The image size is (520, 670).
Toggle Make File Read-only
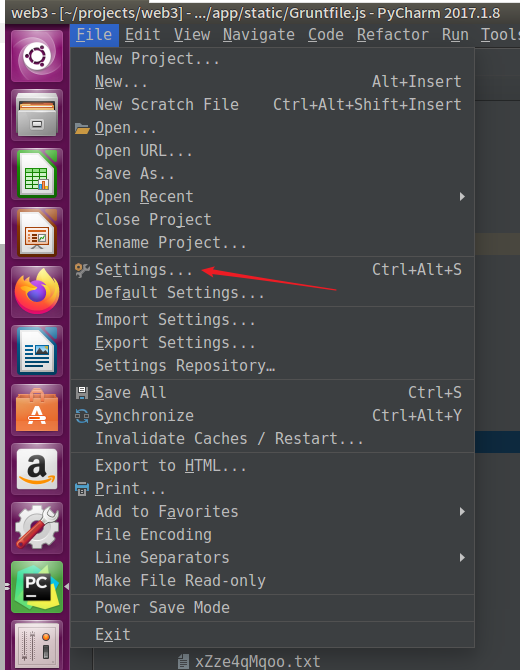click(180, 580)
